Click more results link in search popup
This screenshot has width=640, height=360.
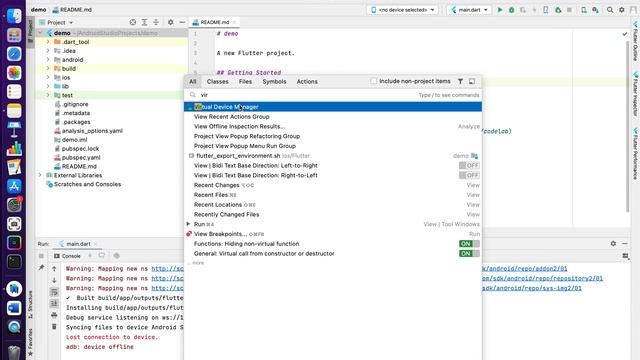coord(197,263)
